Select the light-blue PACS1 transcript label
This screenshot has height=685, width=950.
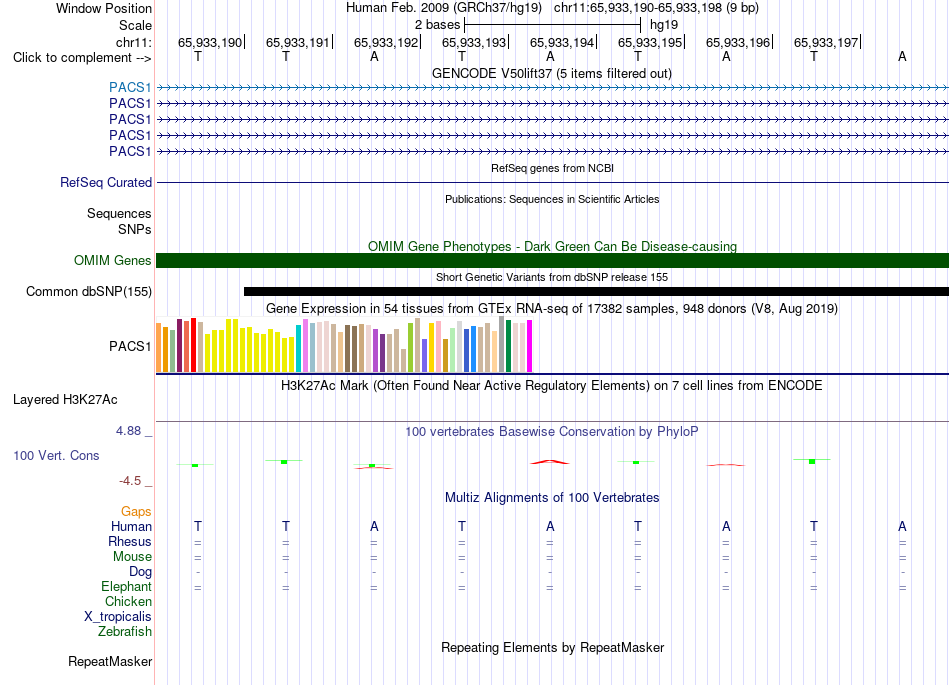click(130, 87)
